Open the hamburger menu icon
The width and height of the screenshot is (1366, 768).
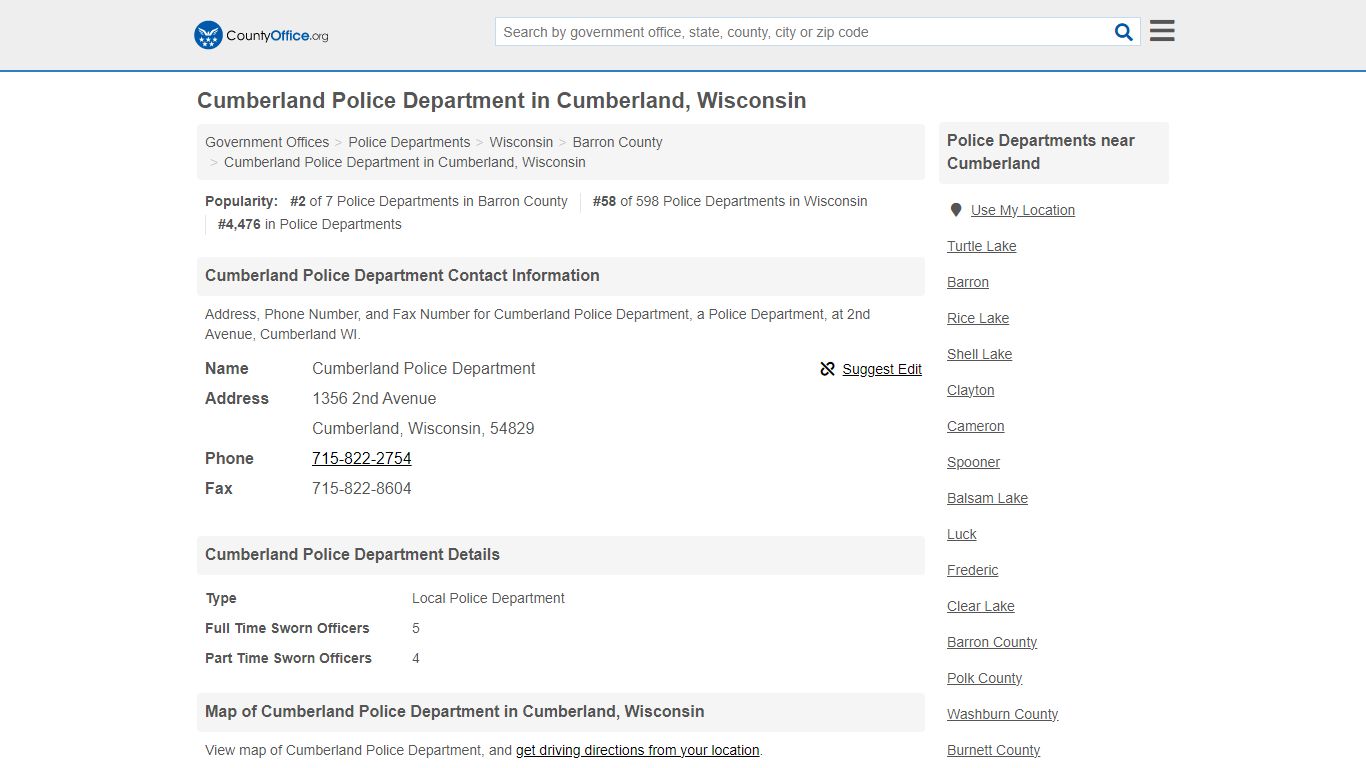point(1162,31)
